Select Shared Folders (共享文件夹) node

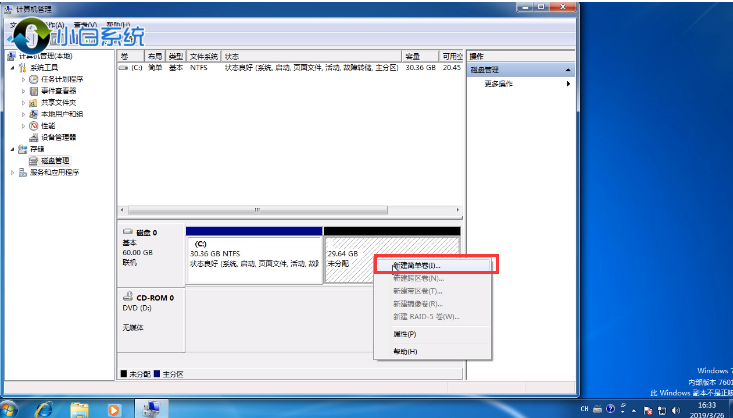point(58,102)
